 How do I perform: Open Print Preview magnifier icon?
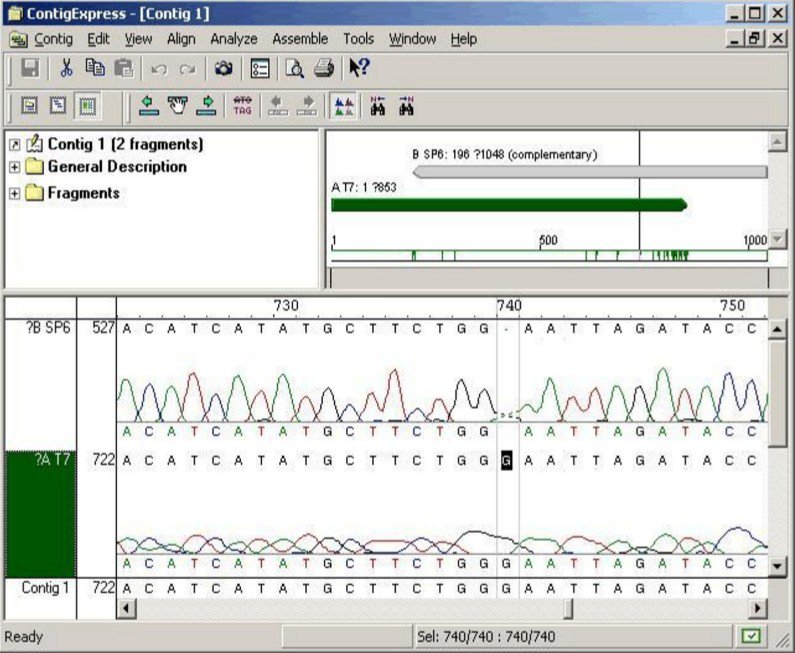295,68
